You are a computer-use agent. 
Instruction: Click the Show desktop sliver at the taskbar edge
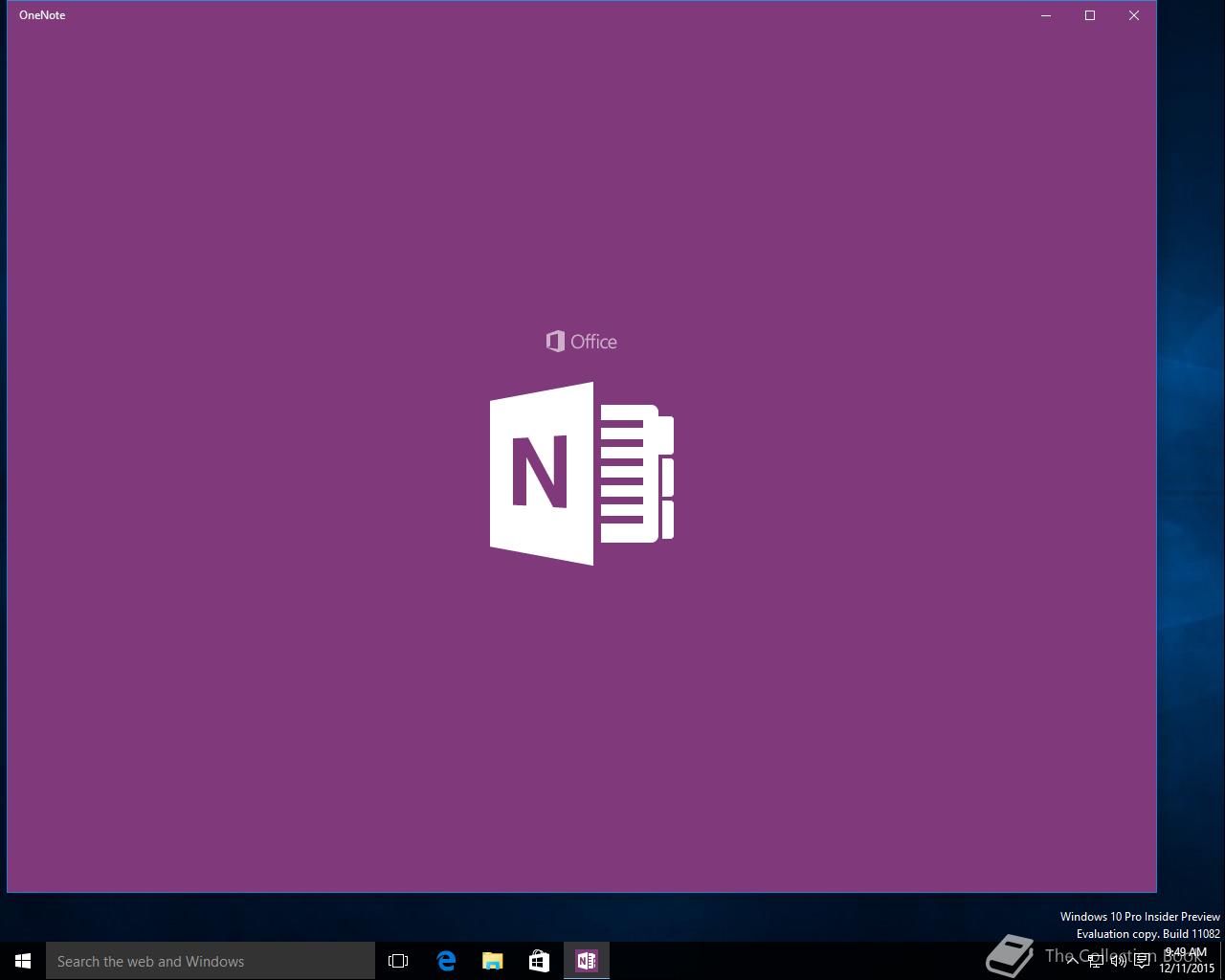pos(1222,961)
